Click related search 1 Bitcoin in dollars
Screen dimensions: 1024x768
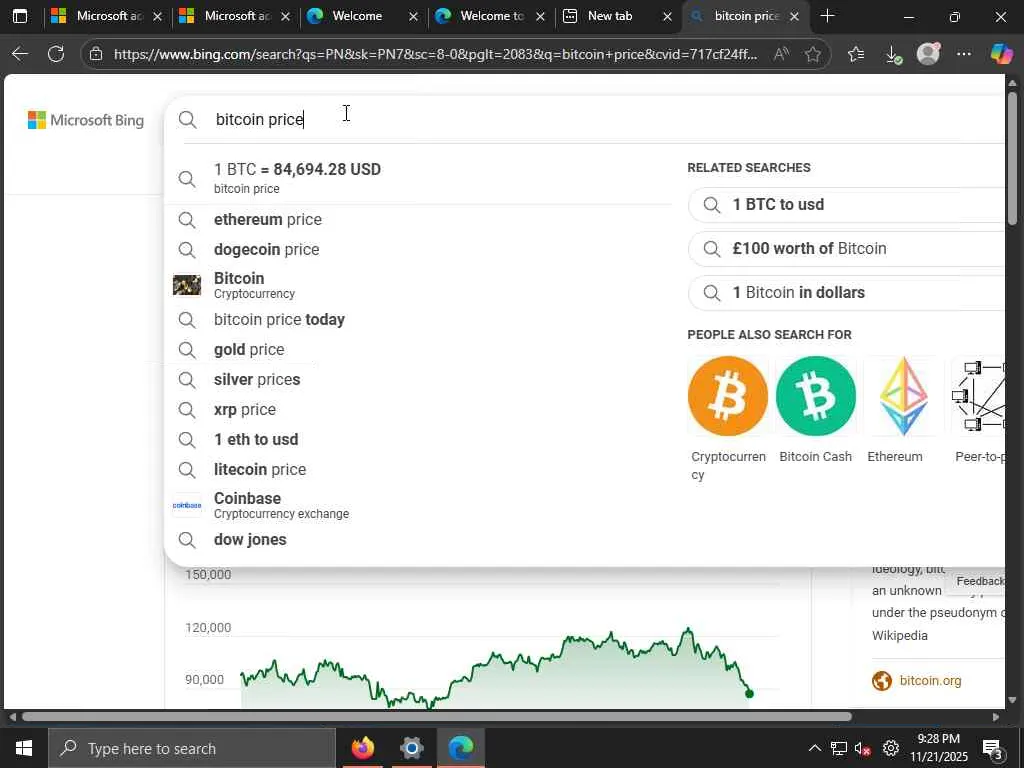click(846, 292)
